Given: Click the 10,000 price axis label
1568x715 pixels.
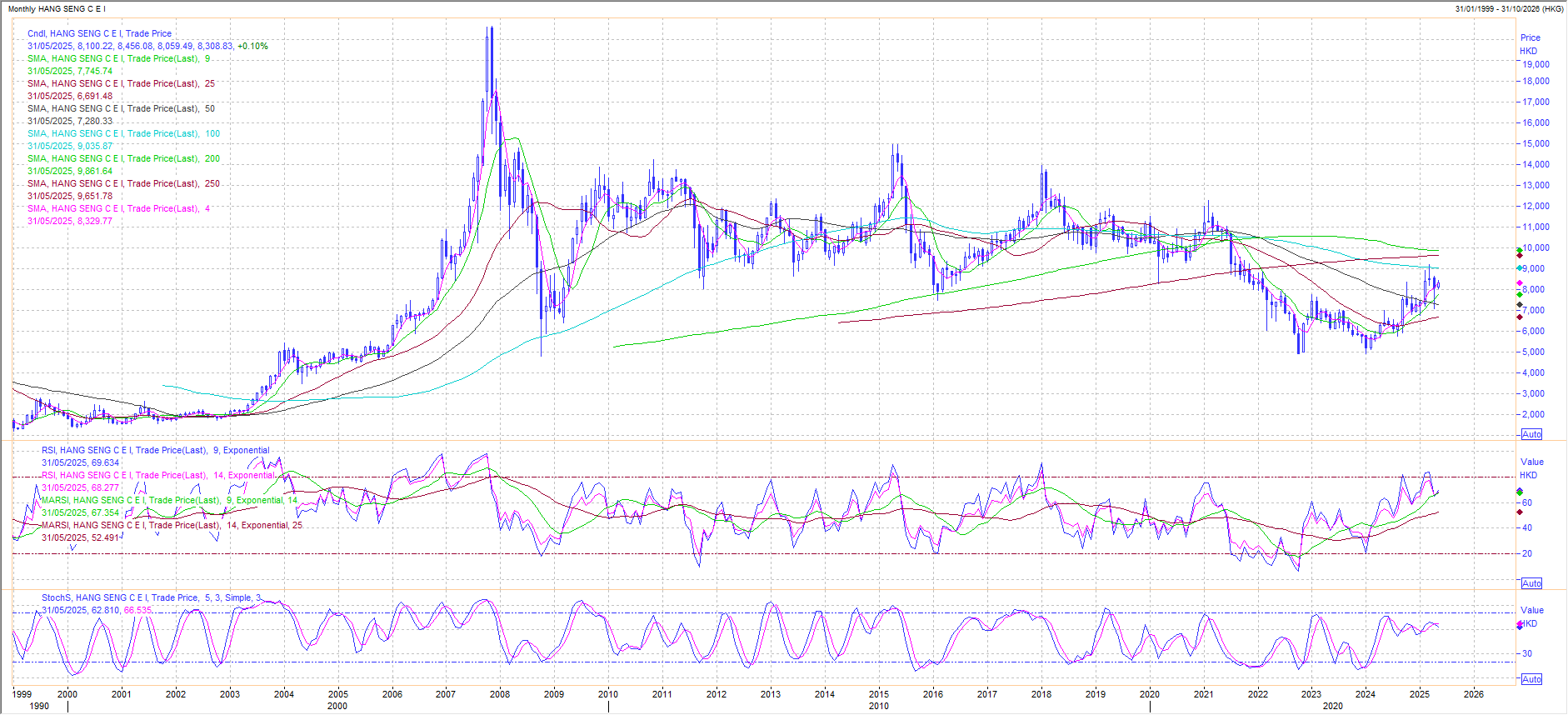Looking at the screenshot, I should pyautogui.click(x=1536, y=247).
